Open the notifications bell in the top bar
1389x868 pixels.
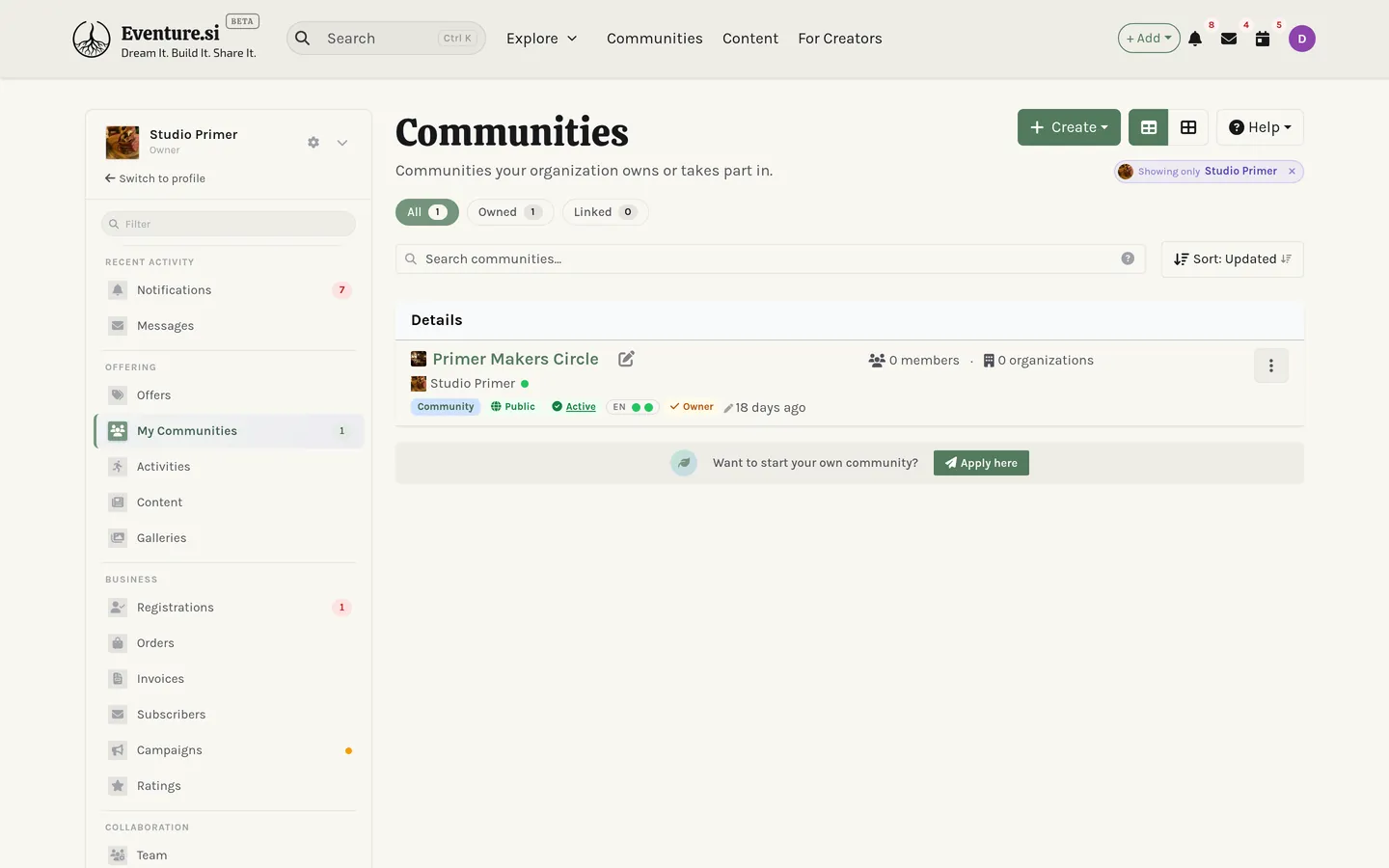[1195, 39]
